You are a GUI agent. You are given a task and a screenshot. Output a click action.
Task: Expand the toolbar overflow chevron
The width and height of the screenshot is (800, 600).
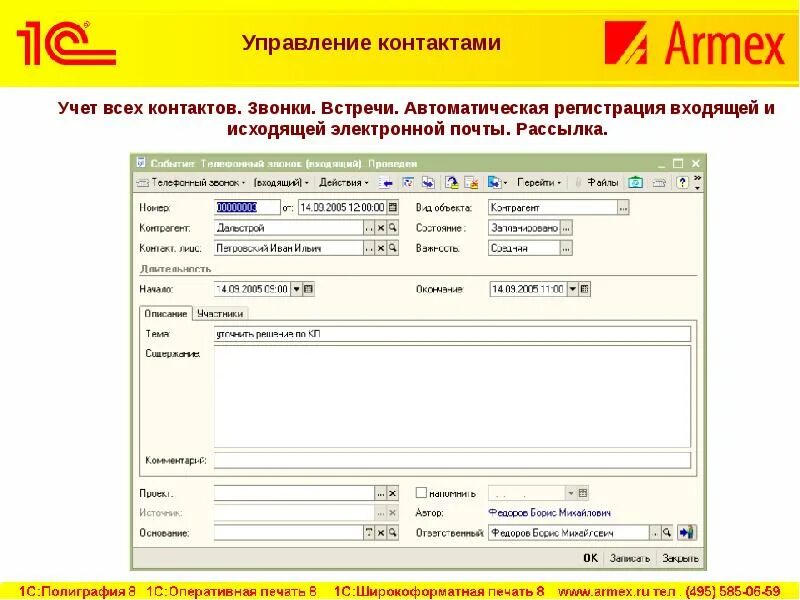pos(697,183)
